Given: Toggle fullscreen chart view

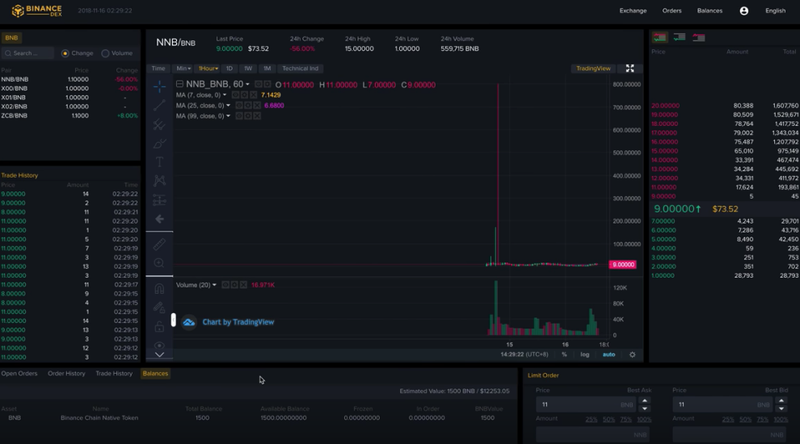Looking at the screenshot, I should point(630,69).
